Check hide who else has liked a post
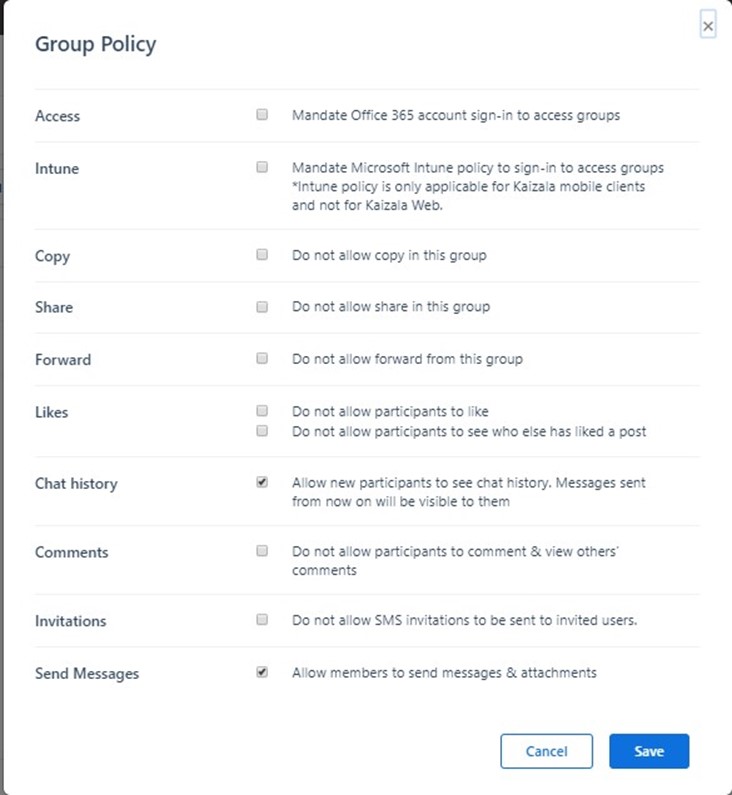 (x=262, y=431)
